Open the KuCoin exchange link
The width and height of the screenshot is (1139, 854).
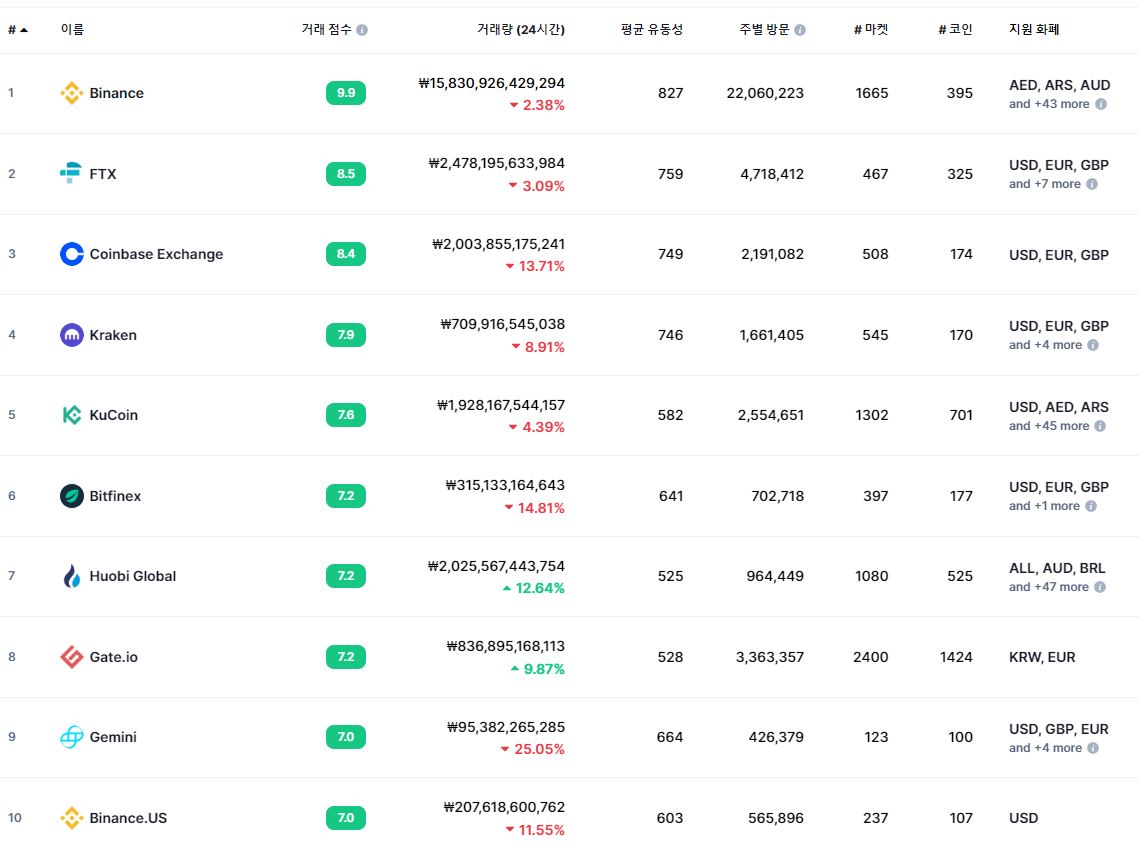pyautogui.click(x=113, y=415)
